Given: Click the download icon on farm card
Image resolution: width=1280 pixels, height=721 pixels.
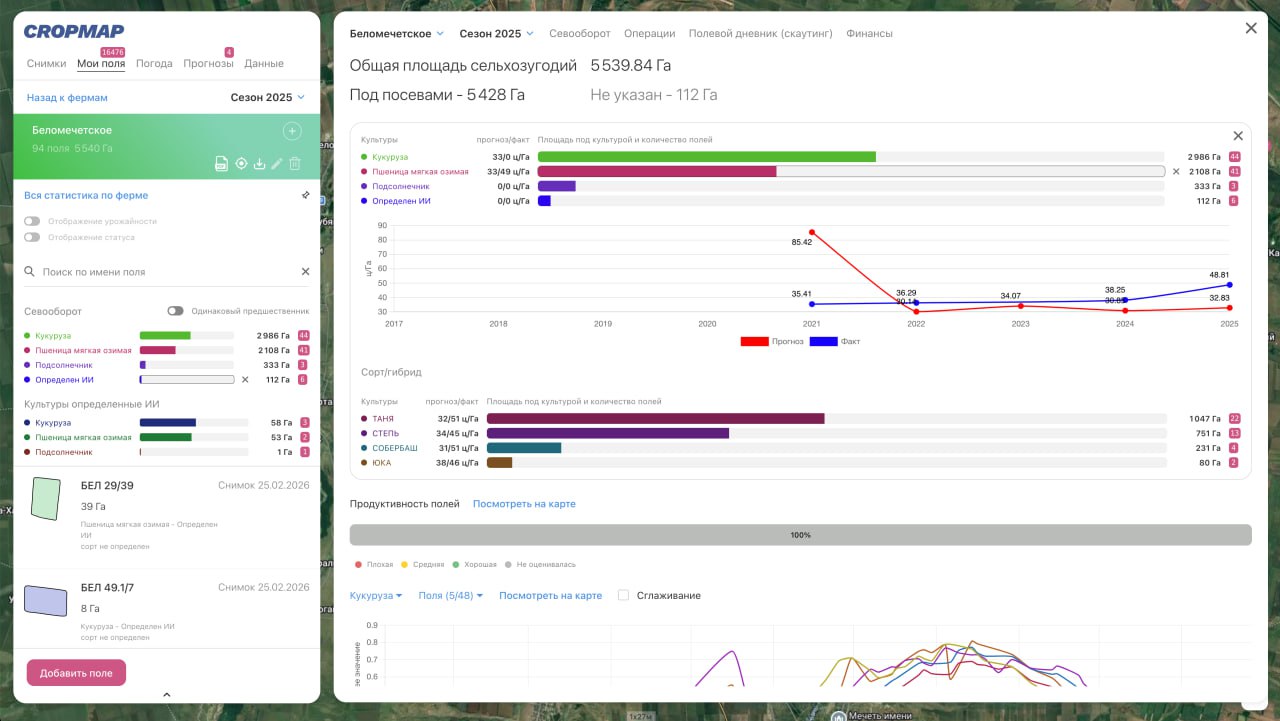Looking at the screenshot, I should pyautogui.click(x=259, y=164).
